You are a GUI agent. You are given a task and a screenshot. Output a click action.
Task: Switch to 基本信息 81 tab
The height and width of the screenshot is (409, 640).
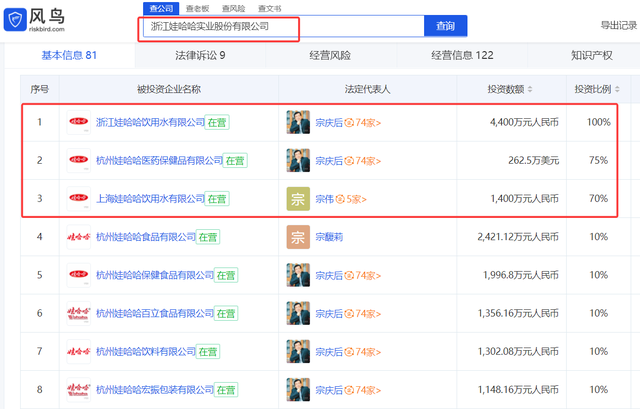pyautogui.click(x=69, y=55)
